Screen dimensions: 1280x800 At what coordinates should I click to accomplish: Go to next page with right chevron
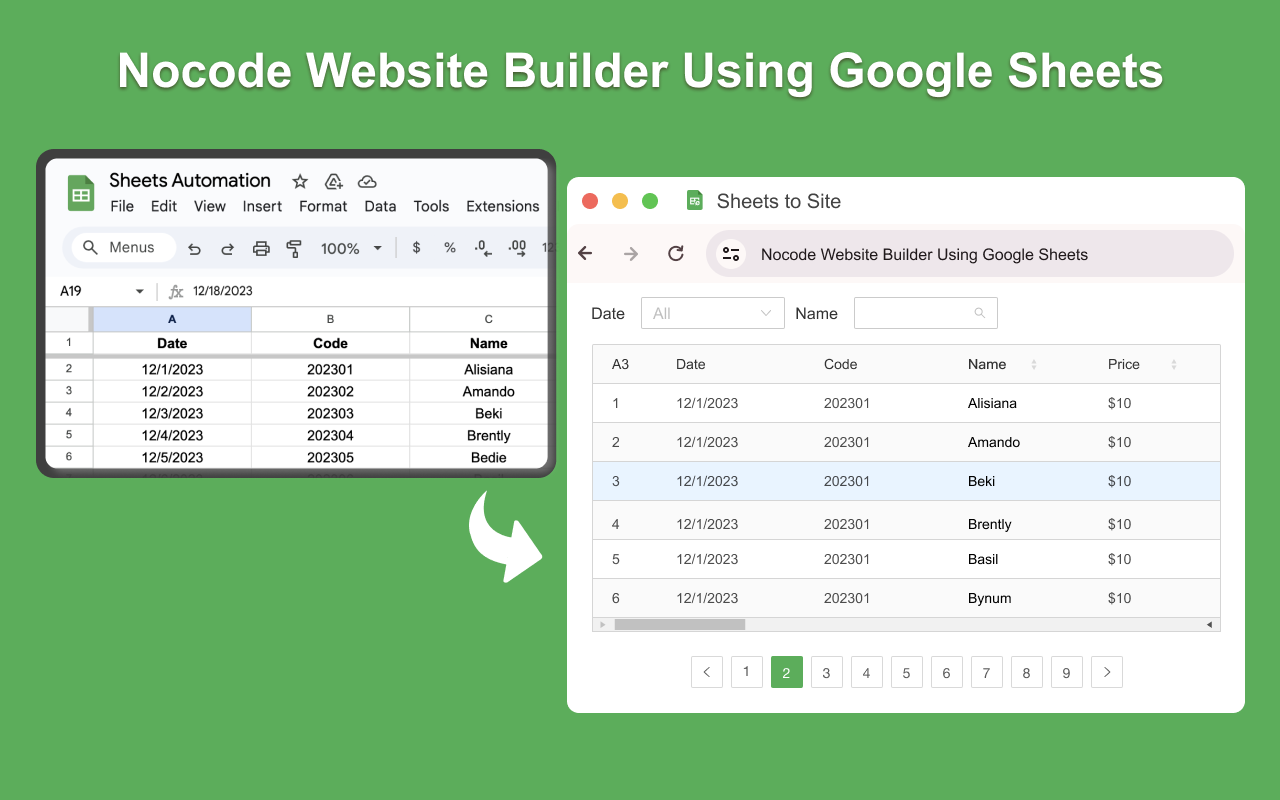(x=1107, y=672)
